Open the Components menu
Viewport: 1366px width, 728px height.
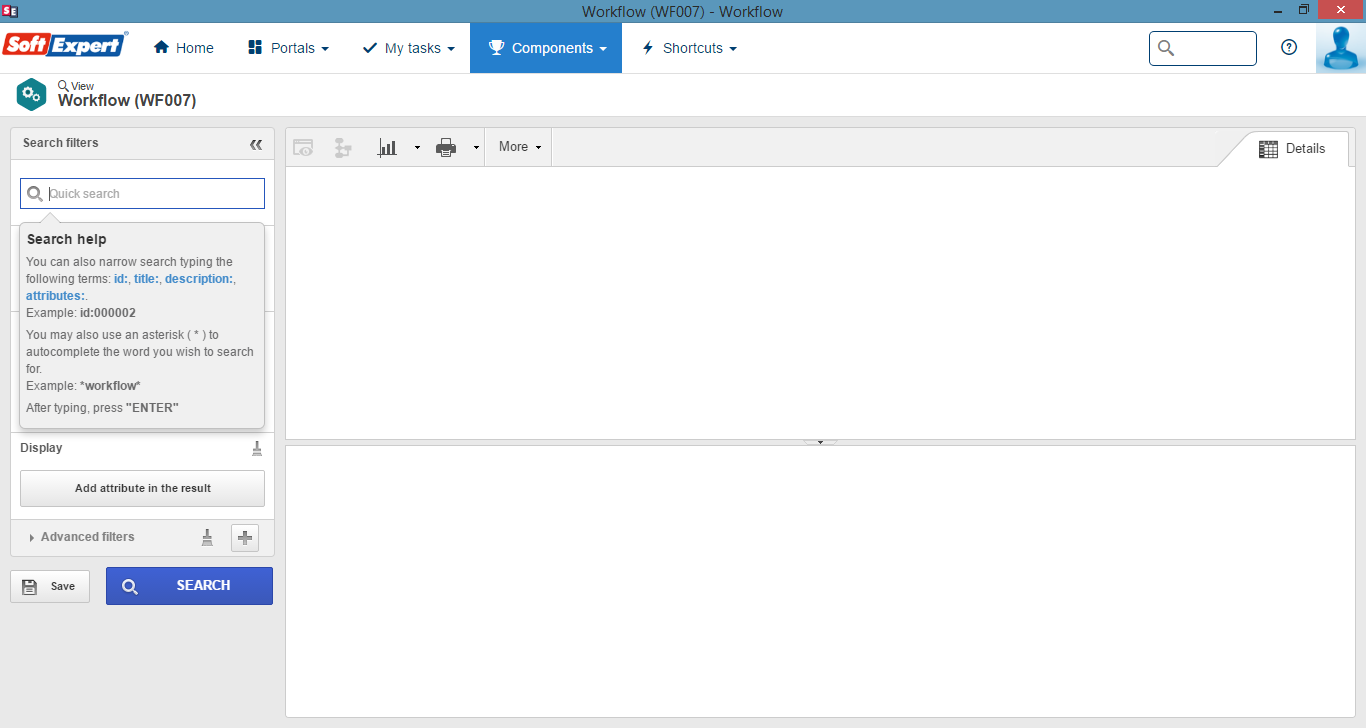pyautogui.click(x=546, y=48)
